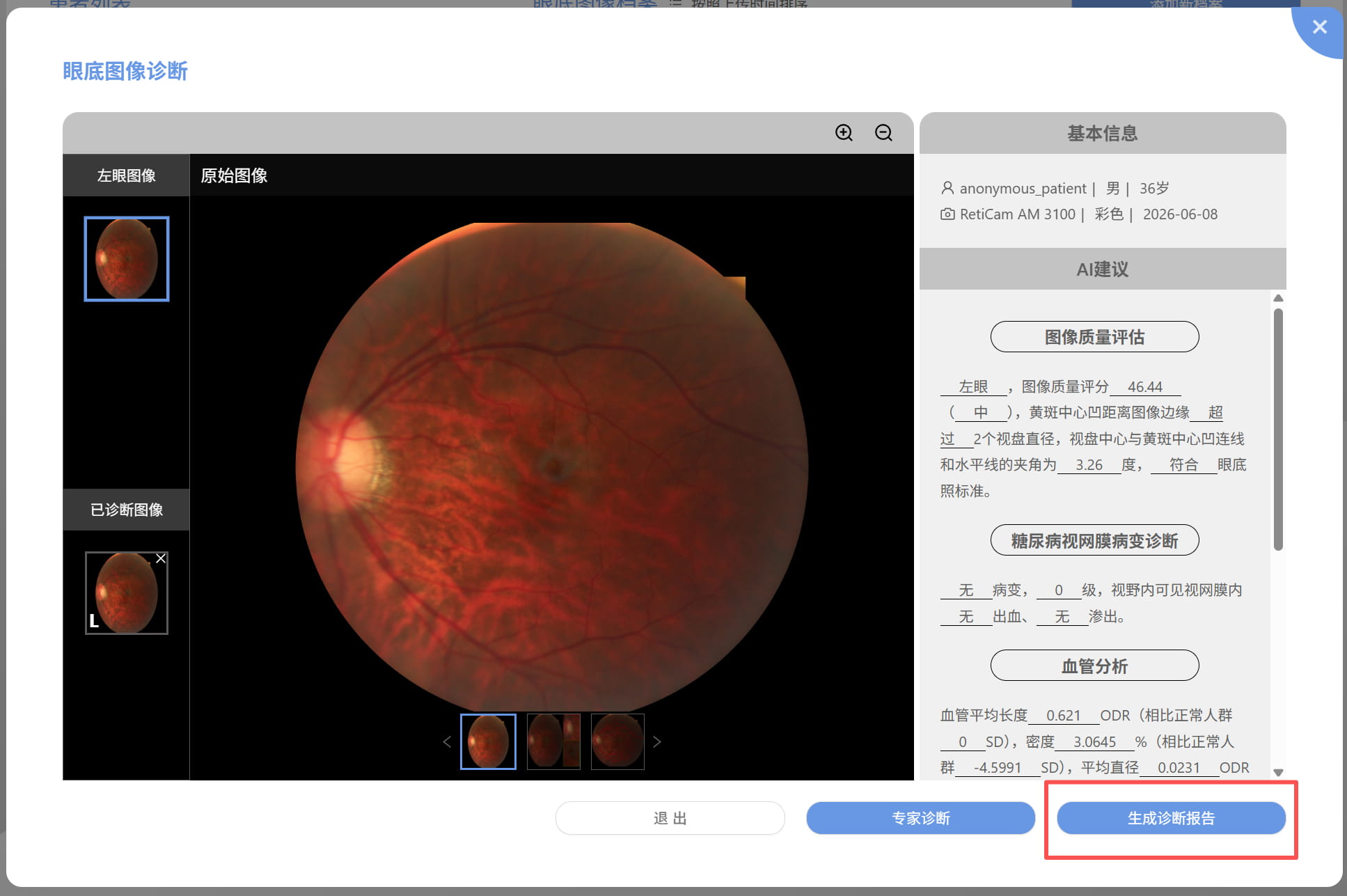Click the patient user icon
The image size is (1347, 896).
tap(947, 188)
